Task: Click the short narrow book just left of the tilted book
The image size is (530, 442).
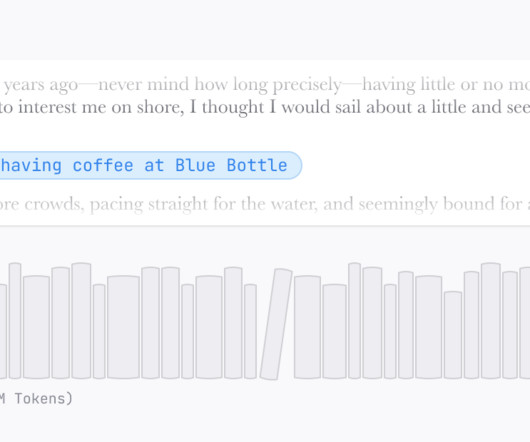Action: [250, 331]
